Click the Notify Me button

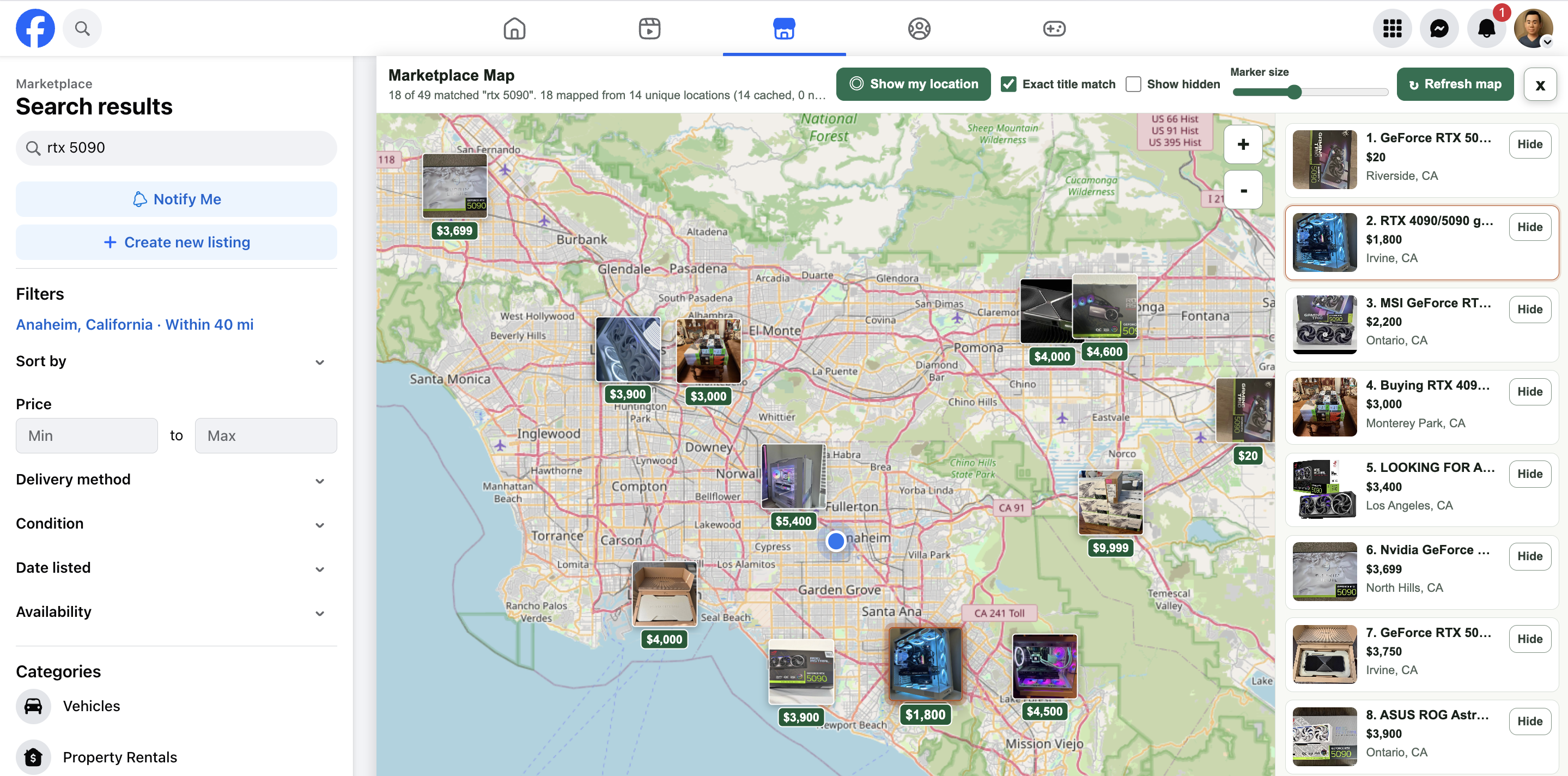[x=177, y=199]
